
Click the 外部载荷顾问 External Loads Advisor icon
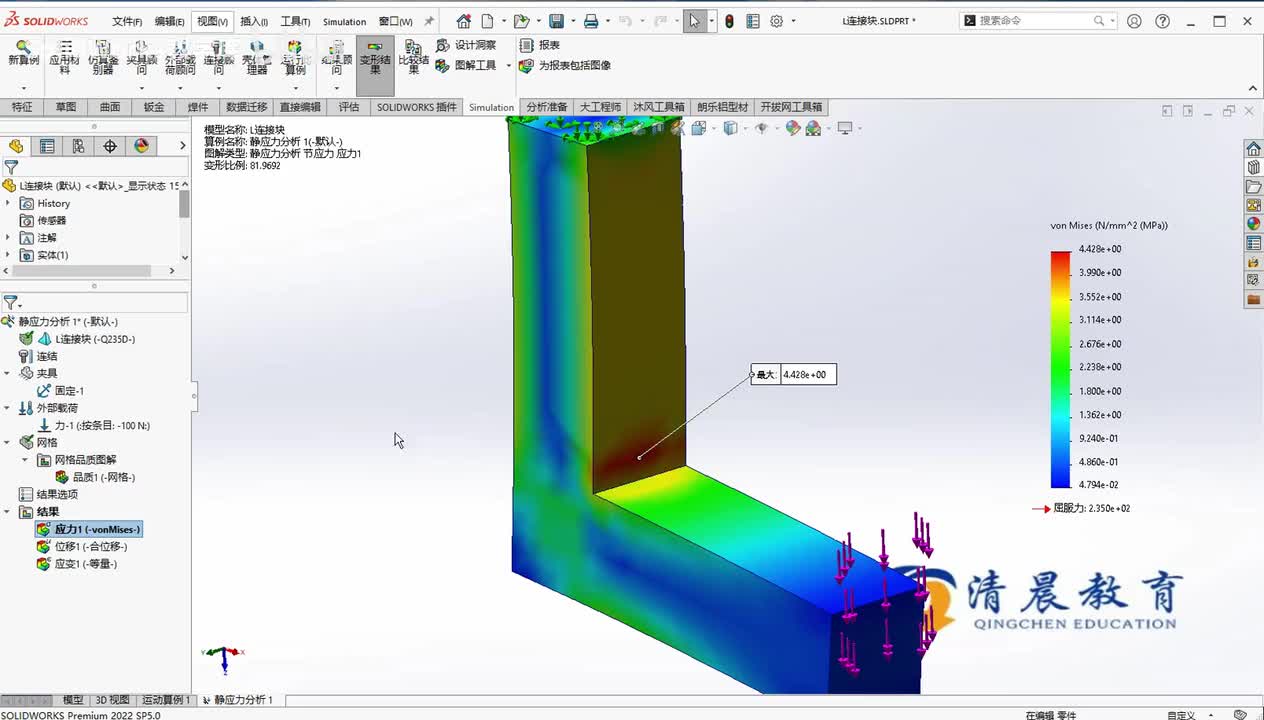[x=180, y=58]
